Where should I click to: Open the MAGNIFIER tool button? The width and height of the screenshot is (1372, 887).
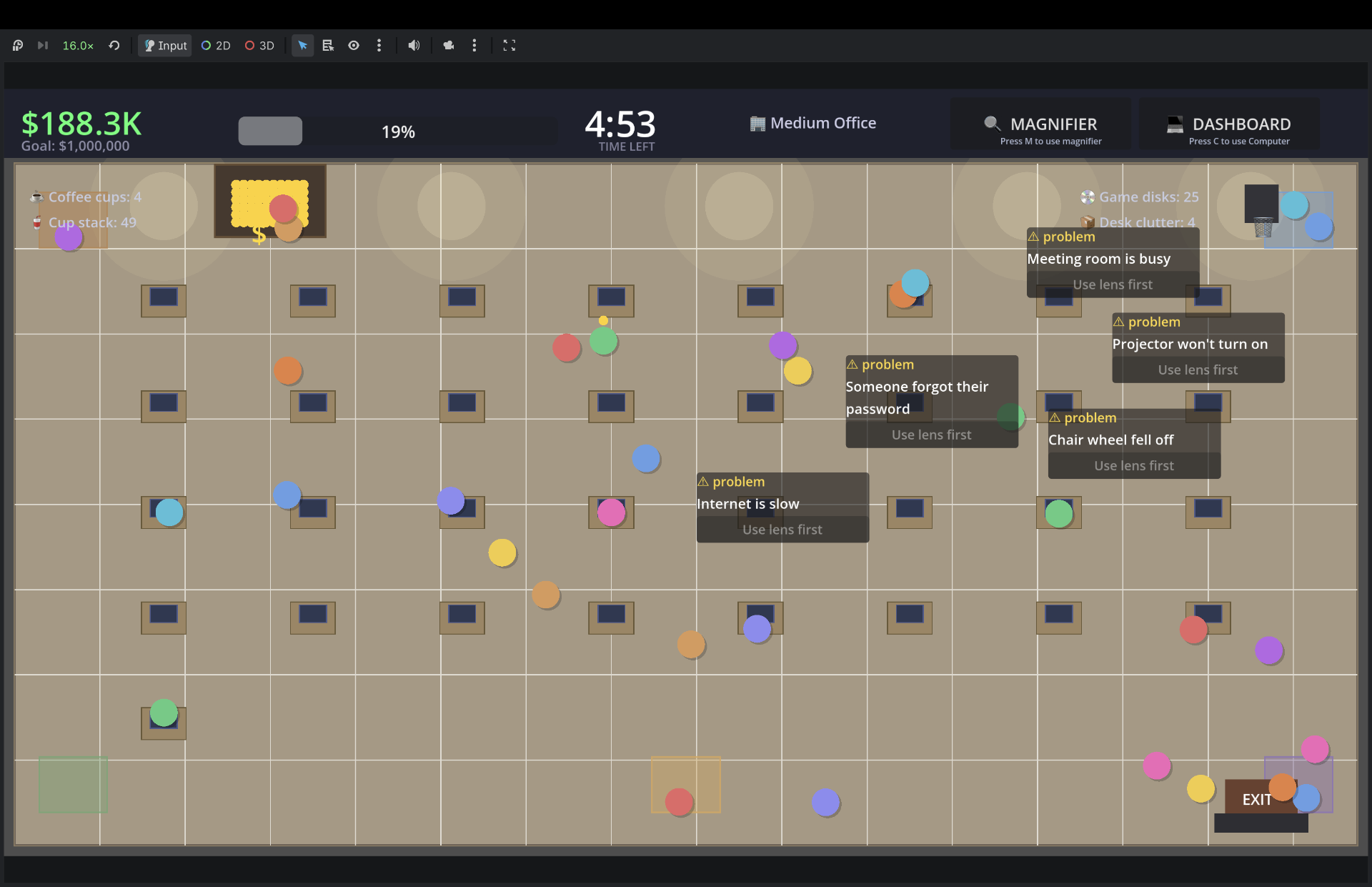coord(1040,129)
